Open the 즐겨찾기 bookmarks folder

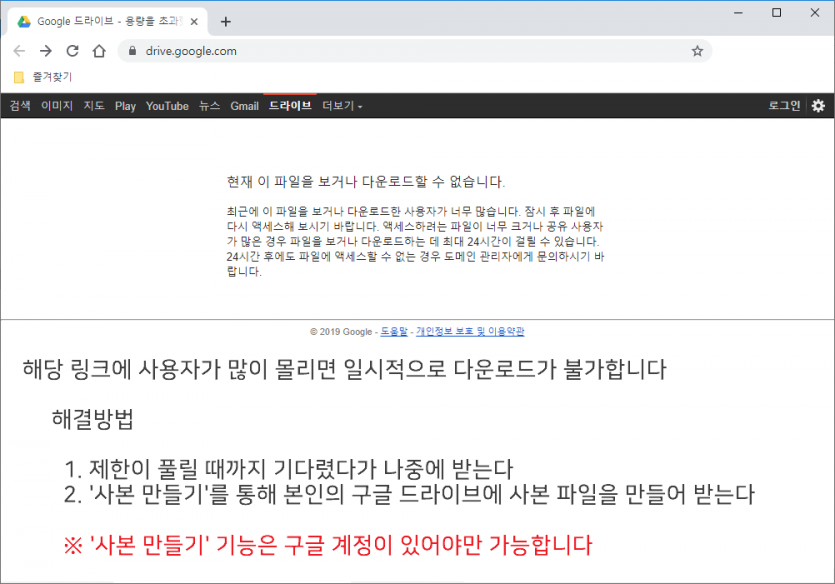pyautogui.click(x=43, y=77)
